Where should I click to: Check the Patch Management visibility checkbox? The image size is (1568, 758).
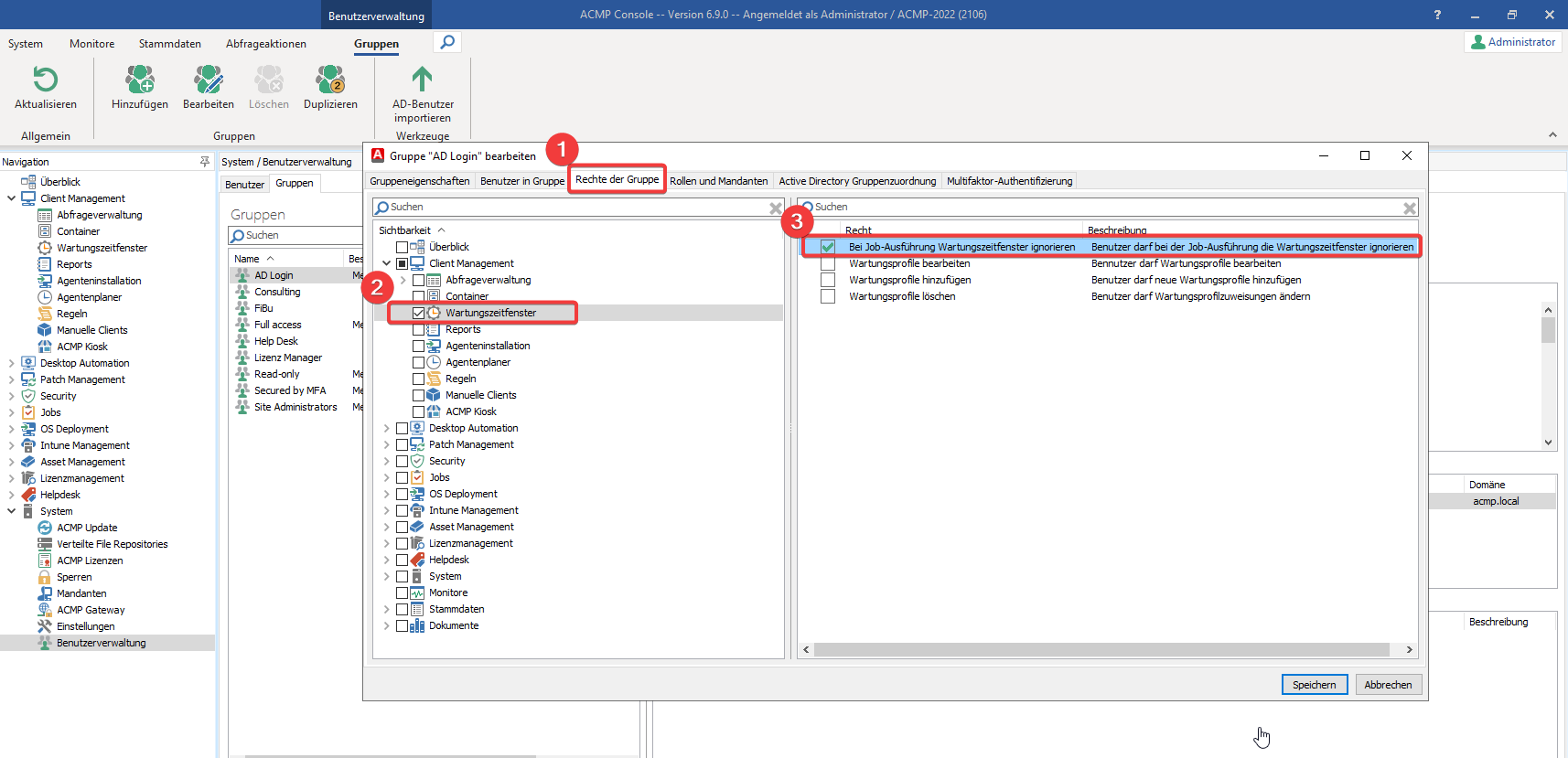[x=402, y=444]
